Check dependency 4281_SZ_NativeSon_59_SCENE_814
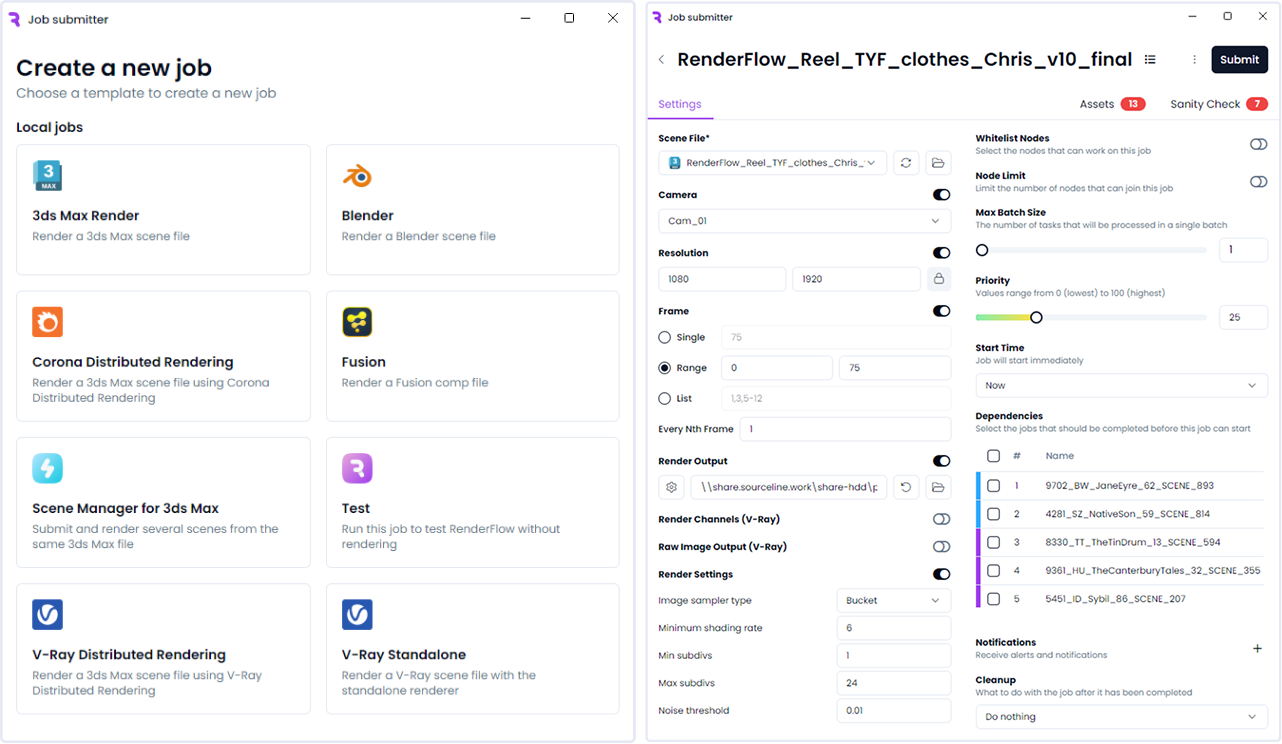This screenshot has width=1282, height=744. pos(993,514)
